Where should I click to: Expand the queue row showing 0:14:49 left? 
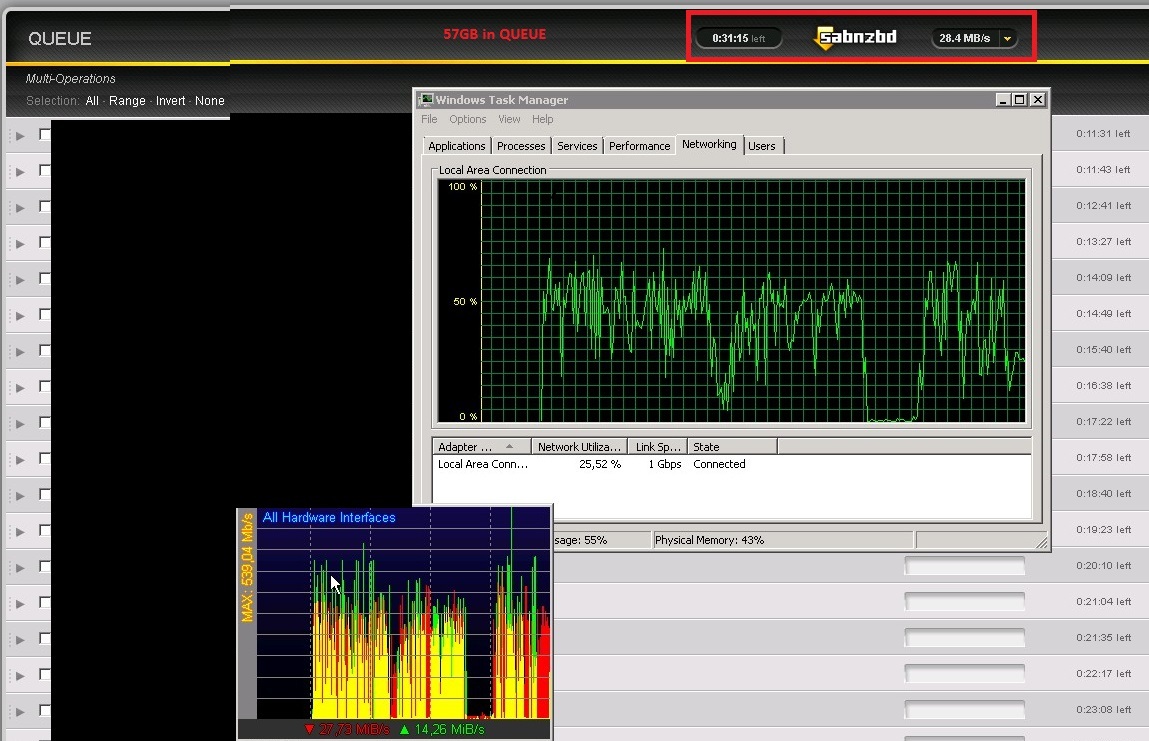(21, 316)
